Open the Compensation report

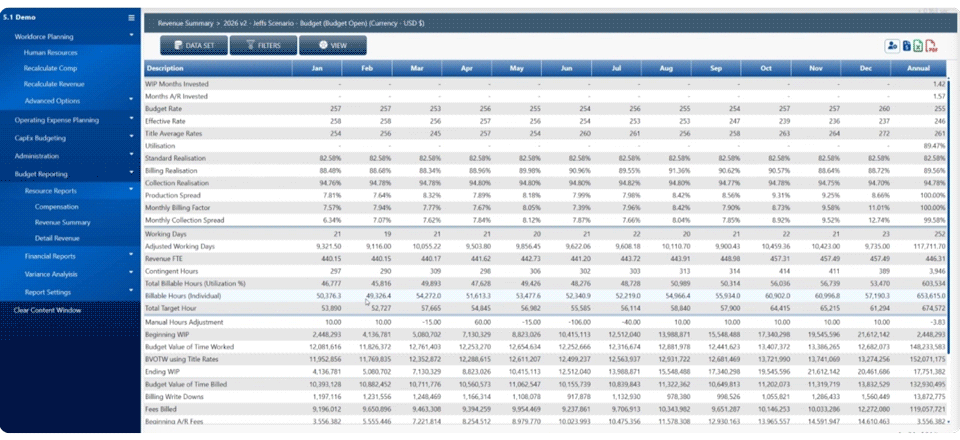coord(57,207)
